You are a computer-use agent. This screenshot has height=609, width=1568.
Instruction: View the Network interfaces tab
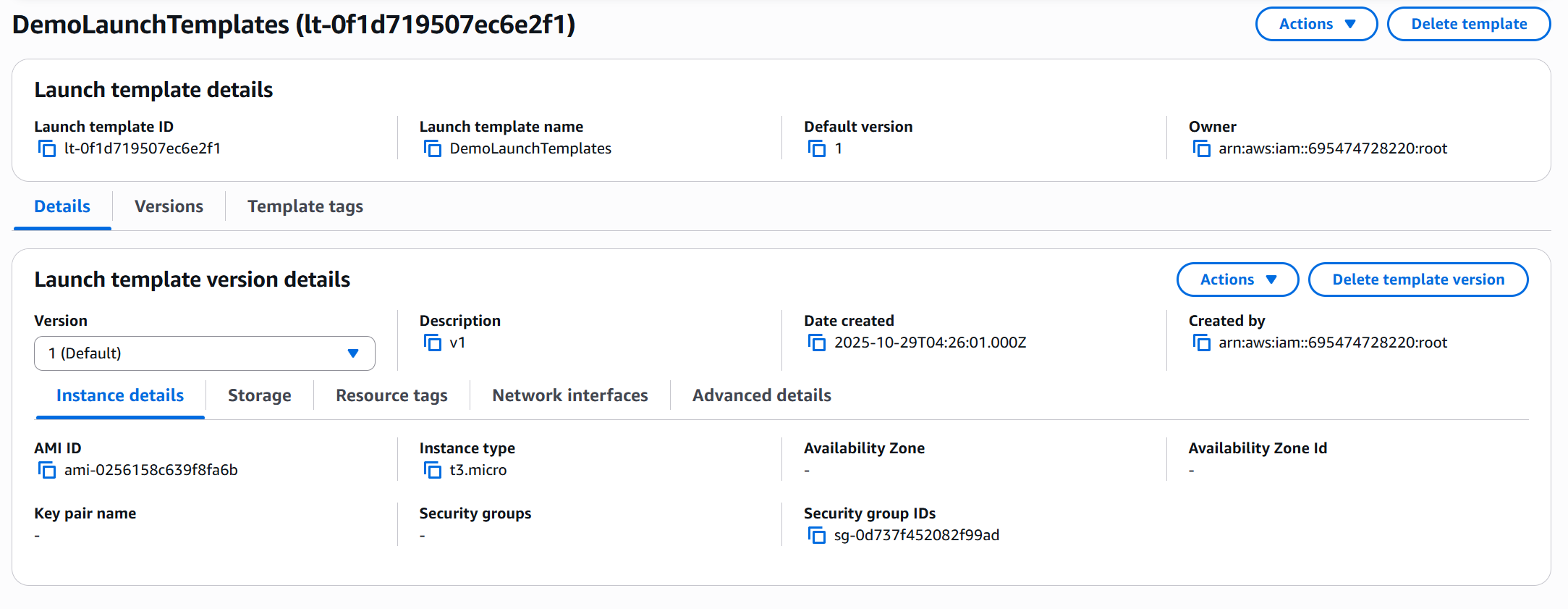tap(569, 395)
